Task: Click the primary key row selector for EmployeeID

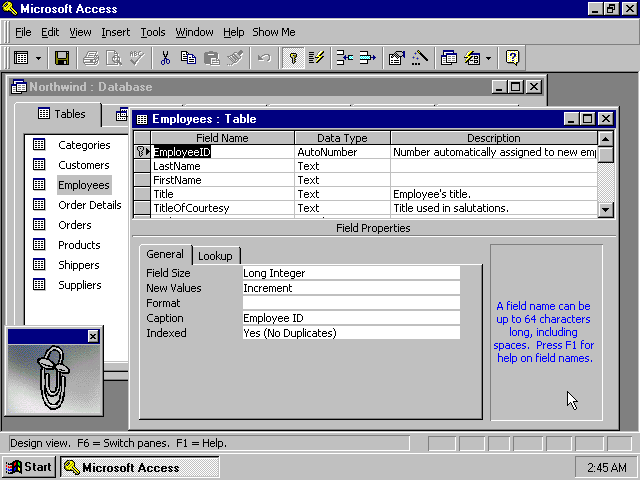Action: click(142, 152)
